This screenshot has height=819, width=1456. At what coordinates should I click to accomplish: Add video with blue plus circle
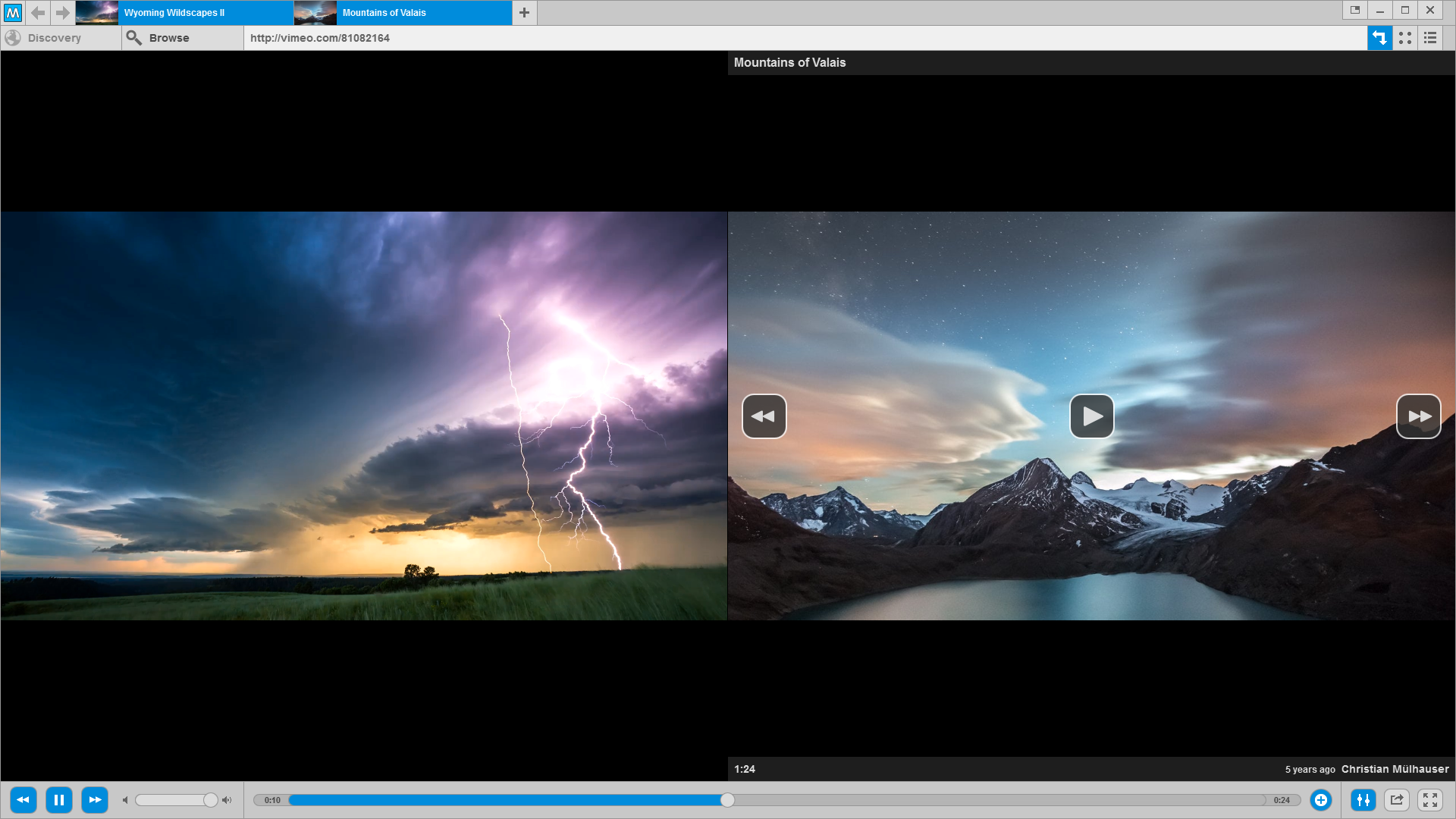(x=1321, y=800)
